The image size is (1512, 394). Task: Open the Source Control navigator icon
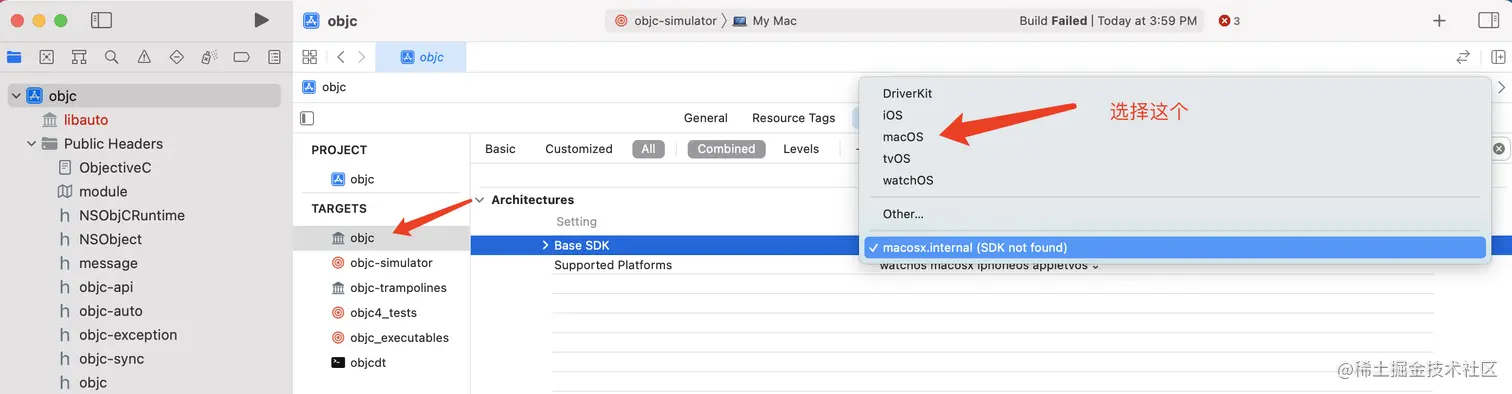pyautogui.click(x=46, y=57)
